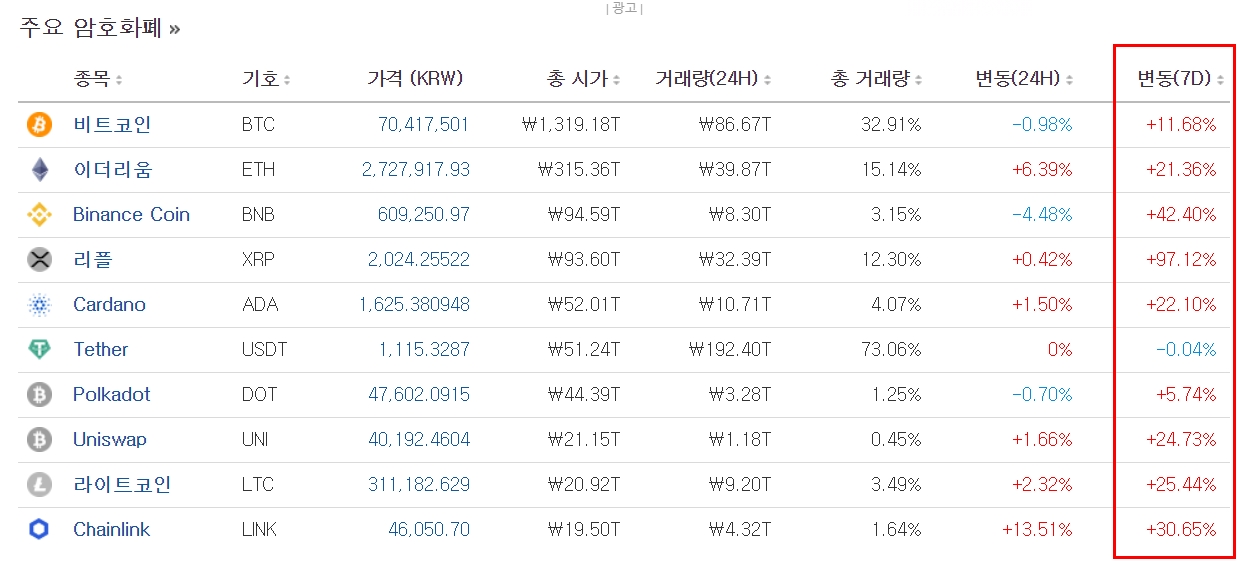This screenshot has width=1238, height=565.
Task: Click the Cardano dotted icon
Action: point(39,305)
